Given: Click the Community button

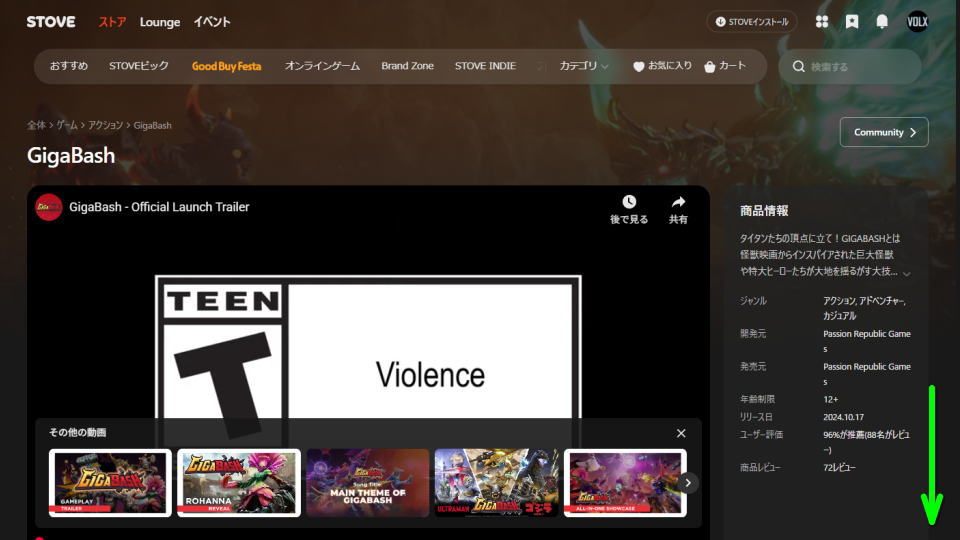Looking at the screenshot, I should [x=884, y=132].
